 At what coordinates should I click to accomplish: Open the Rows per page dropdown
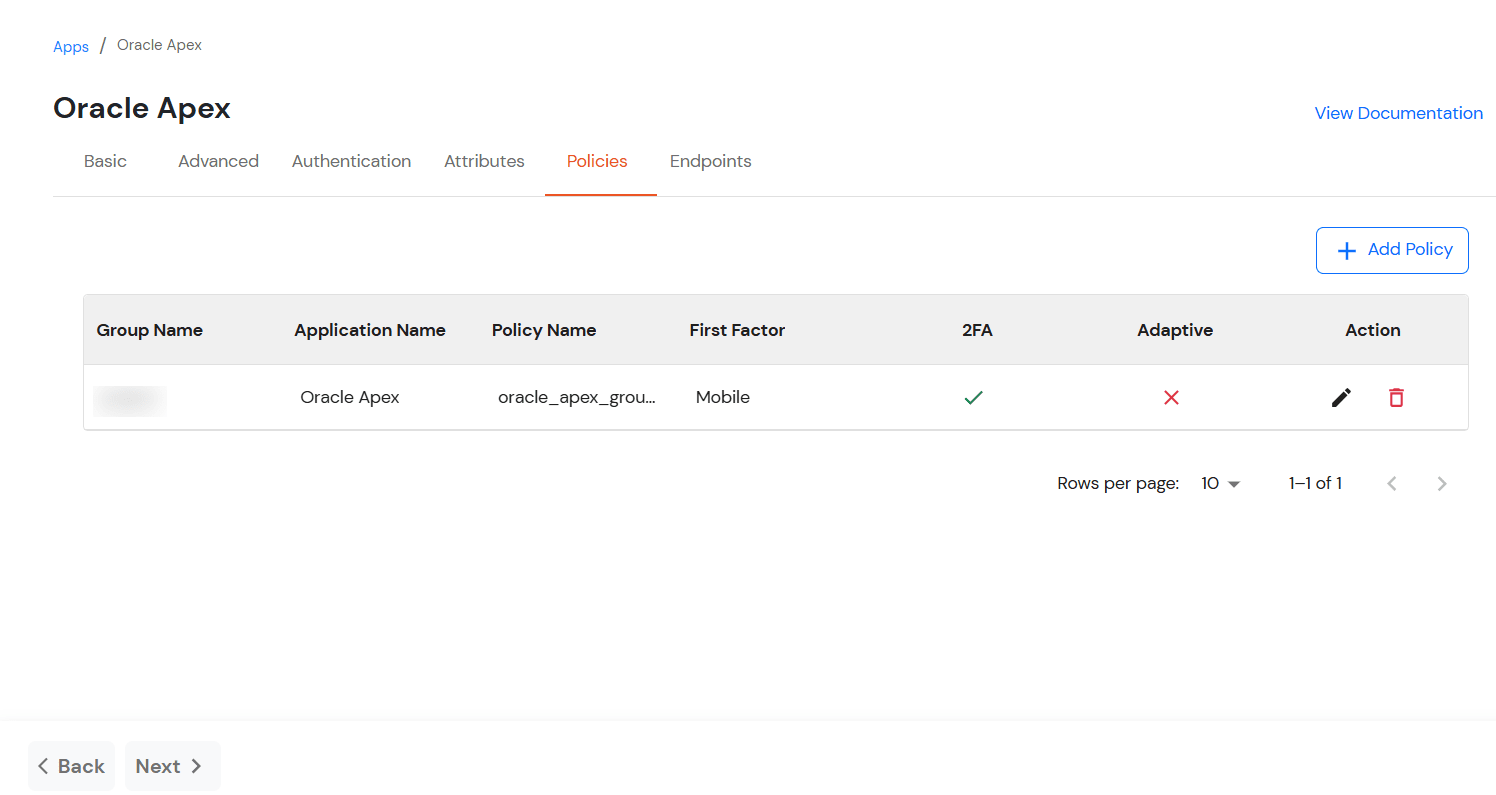1220,484
